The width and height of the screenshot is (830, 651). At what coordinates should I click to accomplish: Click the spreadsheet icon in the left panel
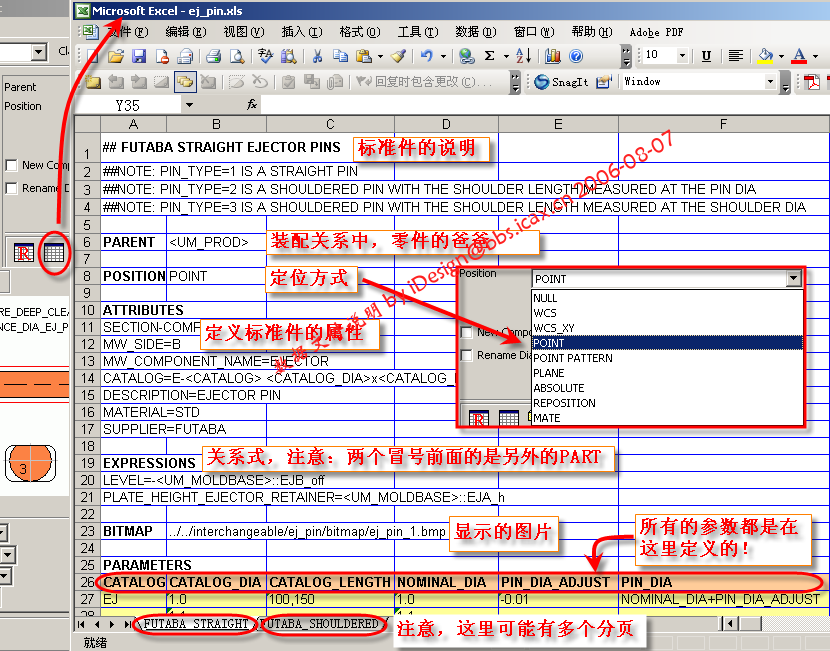54,253
